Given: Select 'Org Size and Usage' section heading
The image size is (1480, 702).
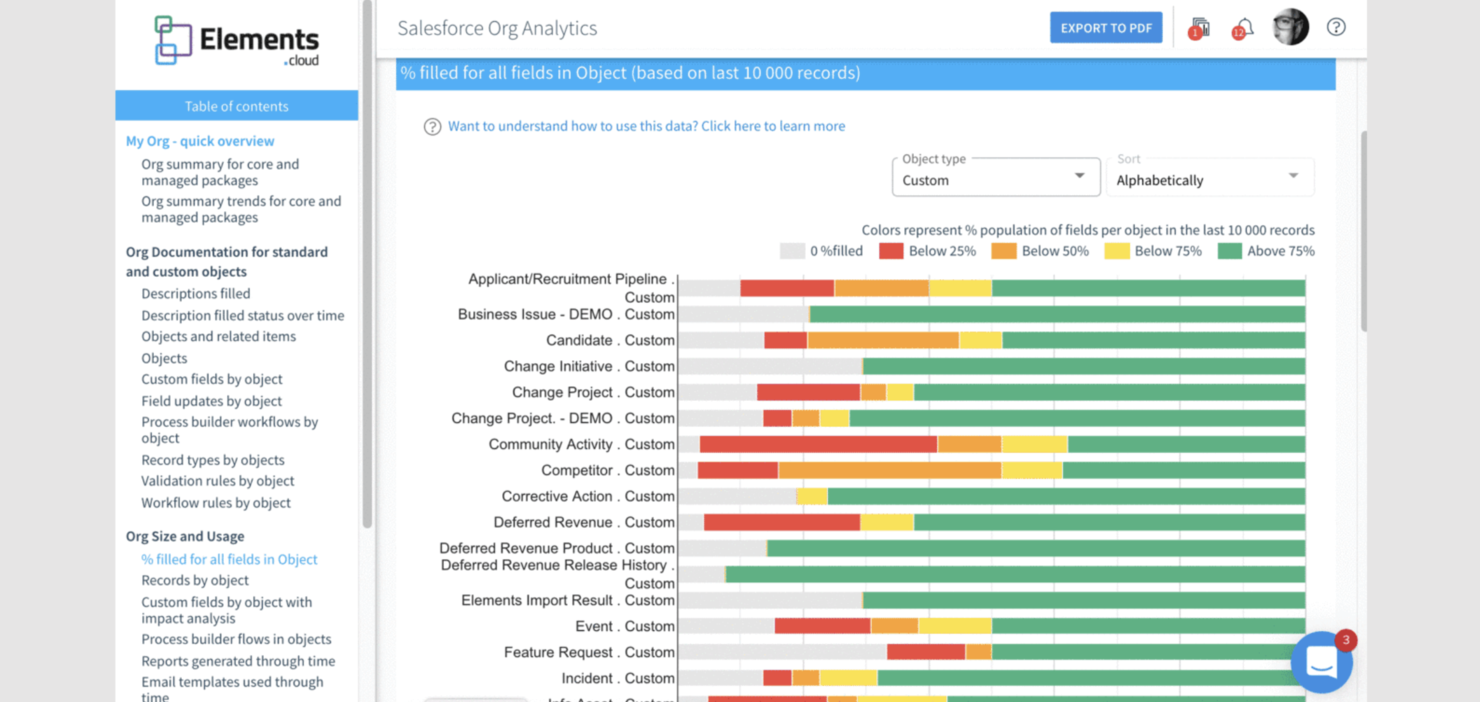Looking at the screenshot, I should [185, 536].
